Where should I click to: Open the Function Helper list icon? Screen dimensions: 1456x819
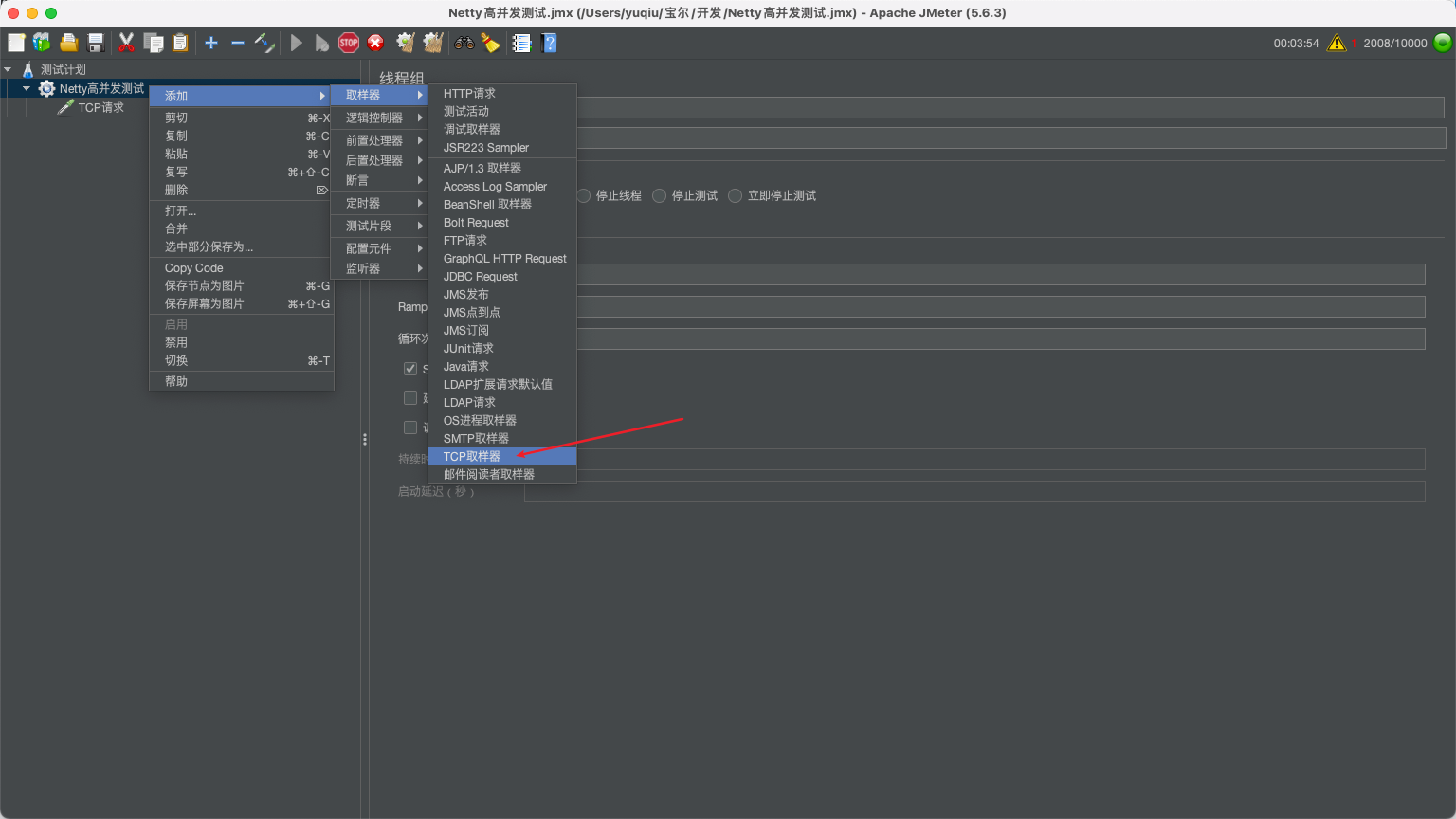(x=521, y=43)
